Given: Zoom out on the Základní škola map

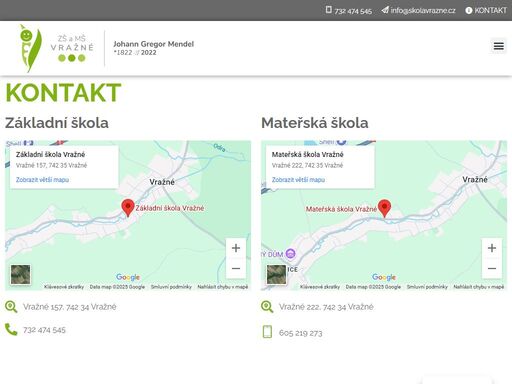Looking at the screenshot, I should coord(236,268).
